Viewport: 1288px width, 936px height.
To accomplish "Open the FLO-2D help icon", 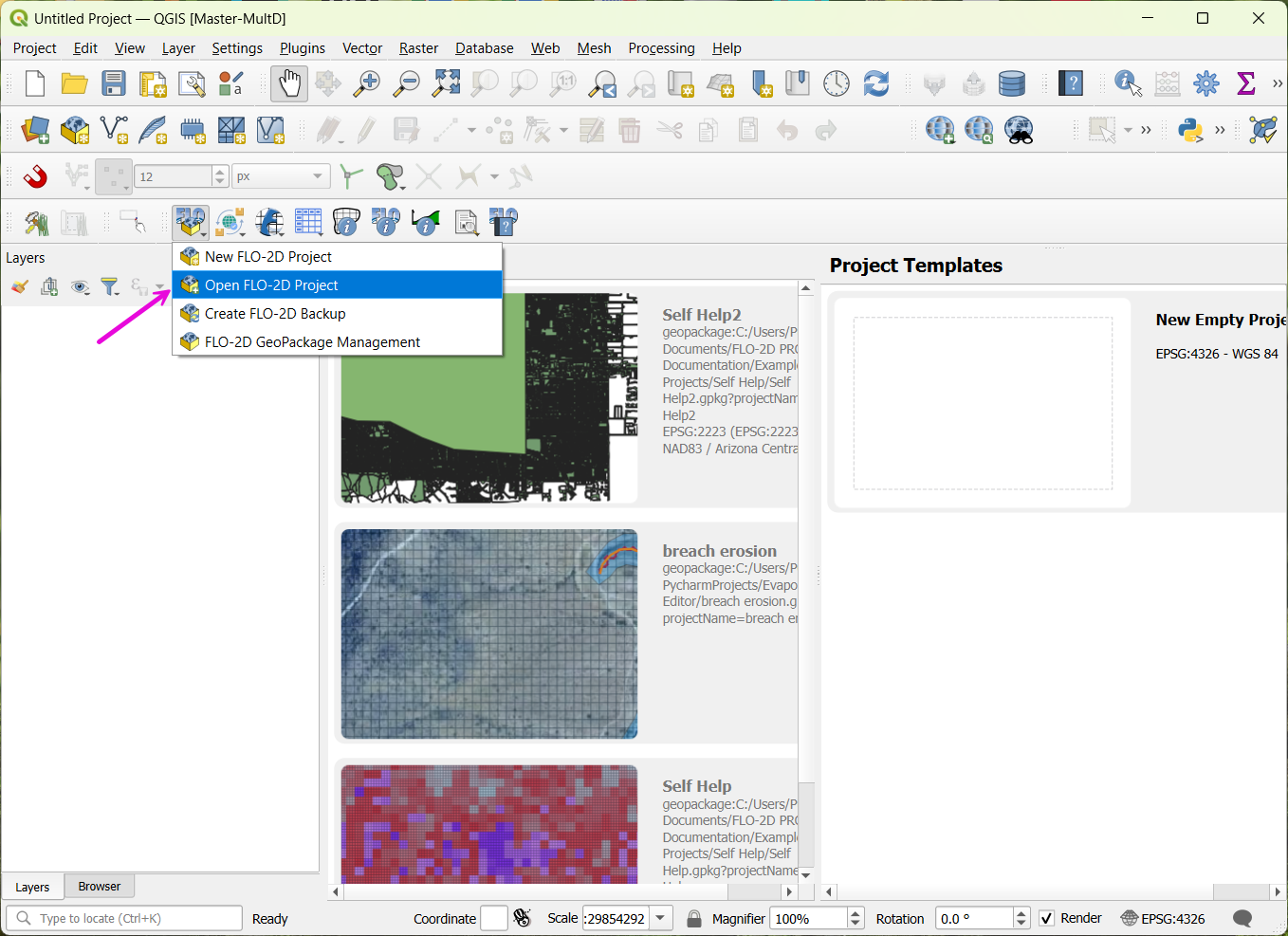I will [x=503, y=221].
